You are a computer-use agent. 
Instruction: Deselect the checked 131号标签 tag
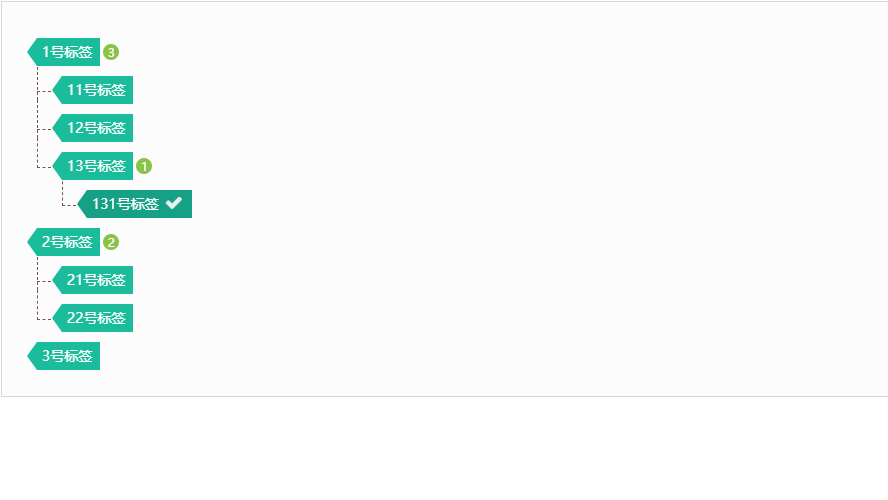(x=135, y=204)
